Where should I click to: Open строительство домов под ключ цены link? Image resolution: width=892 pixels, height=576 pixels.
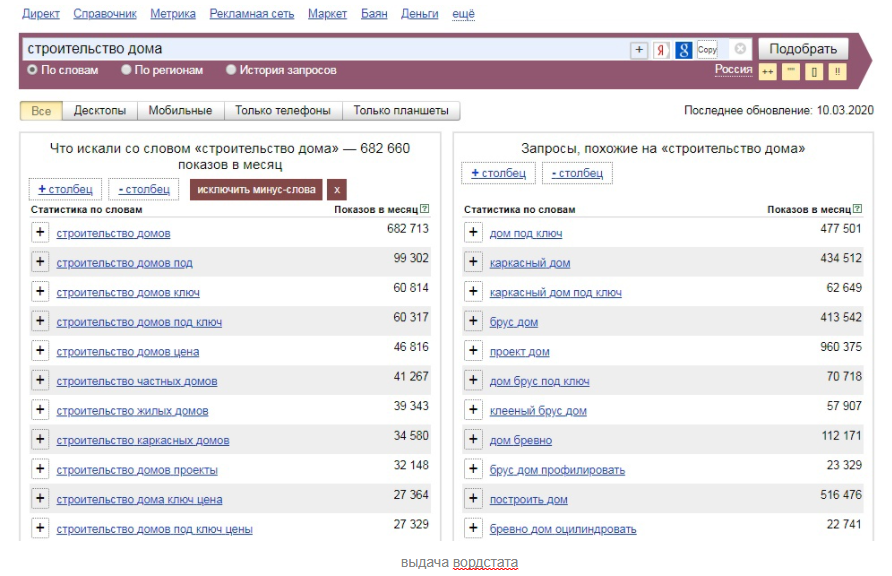(154, 529)
